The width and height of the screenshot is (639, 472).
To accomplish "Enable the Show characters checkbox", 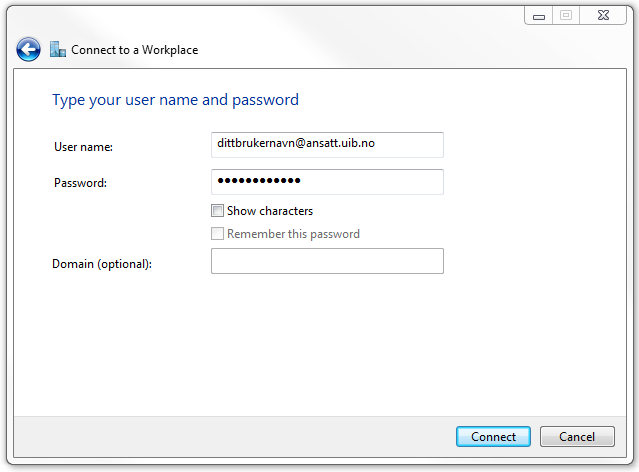I will pyautogui.click(x=217, y=211).
